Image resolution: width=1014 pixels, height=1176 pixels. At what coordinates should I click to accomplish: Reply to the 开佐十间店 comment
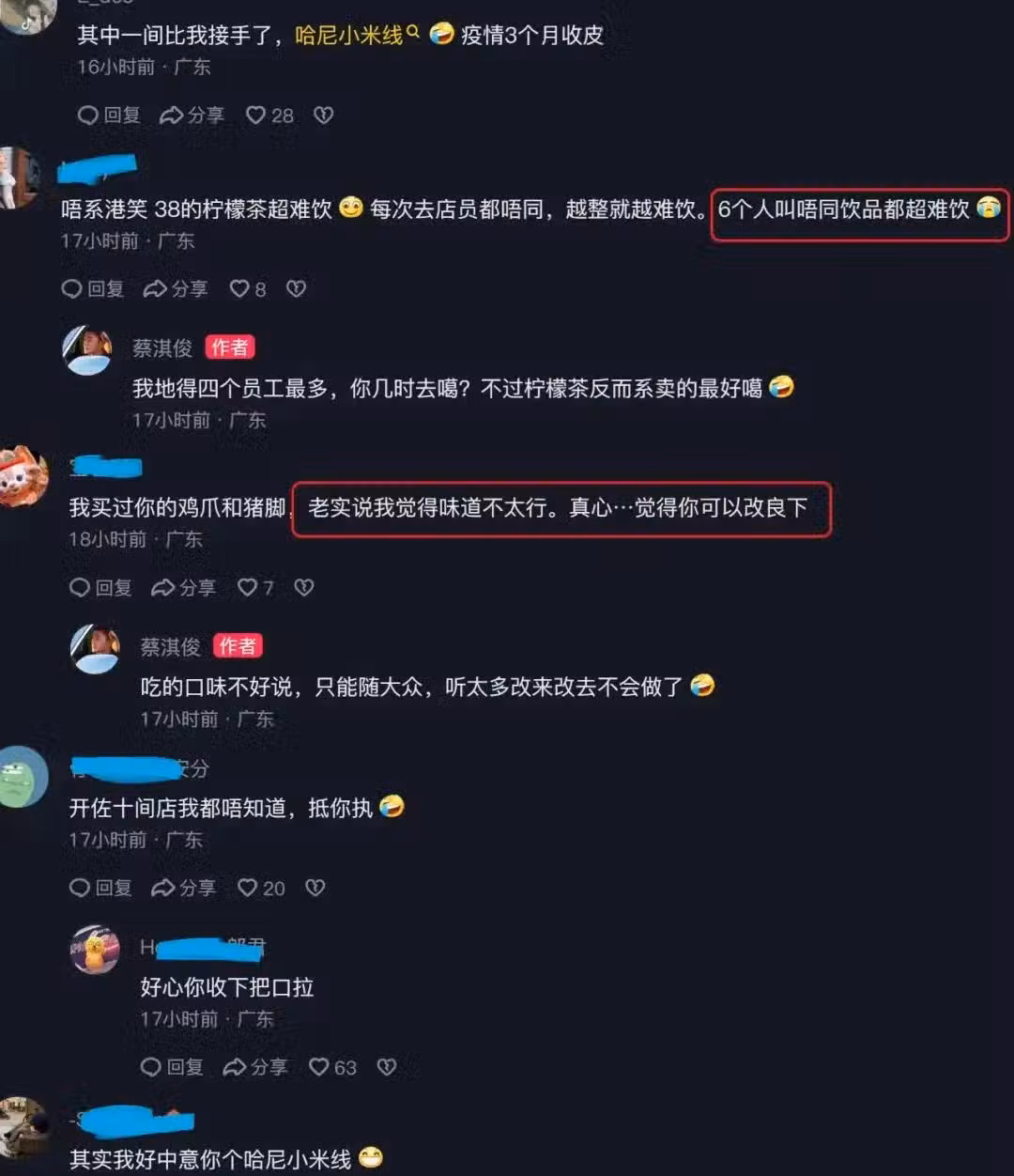(x=100, y=888)
